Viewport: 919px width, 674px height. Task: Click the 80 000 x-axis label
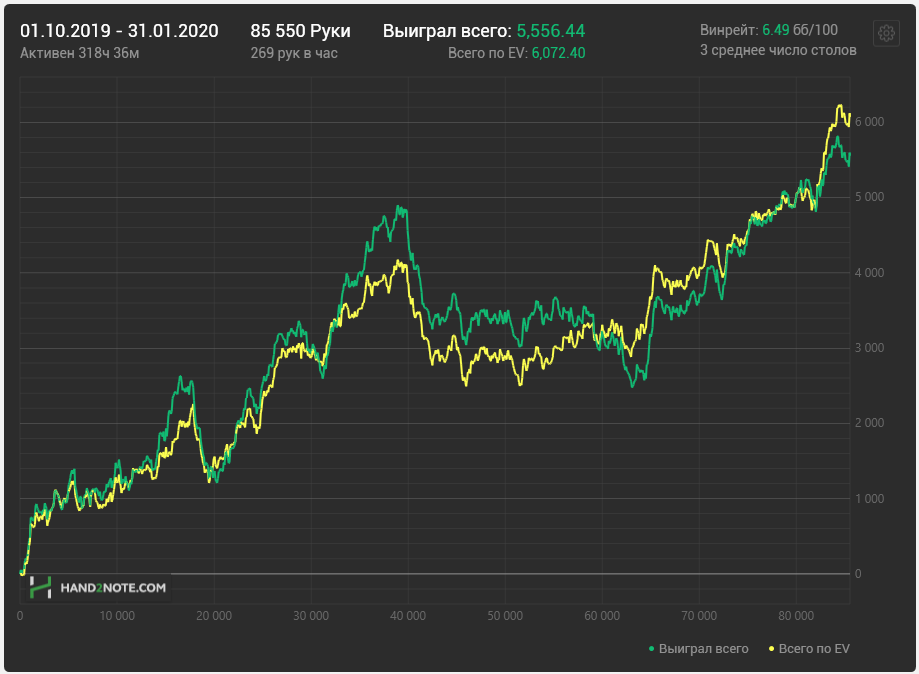(x=796, y=616)
